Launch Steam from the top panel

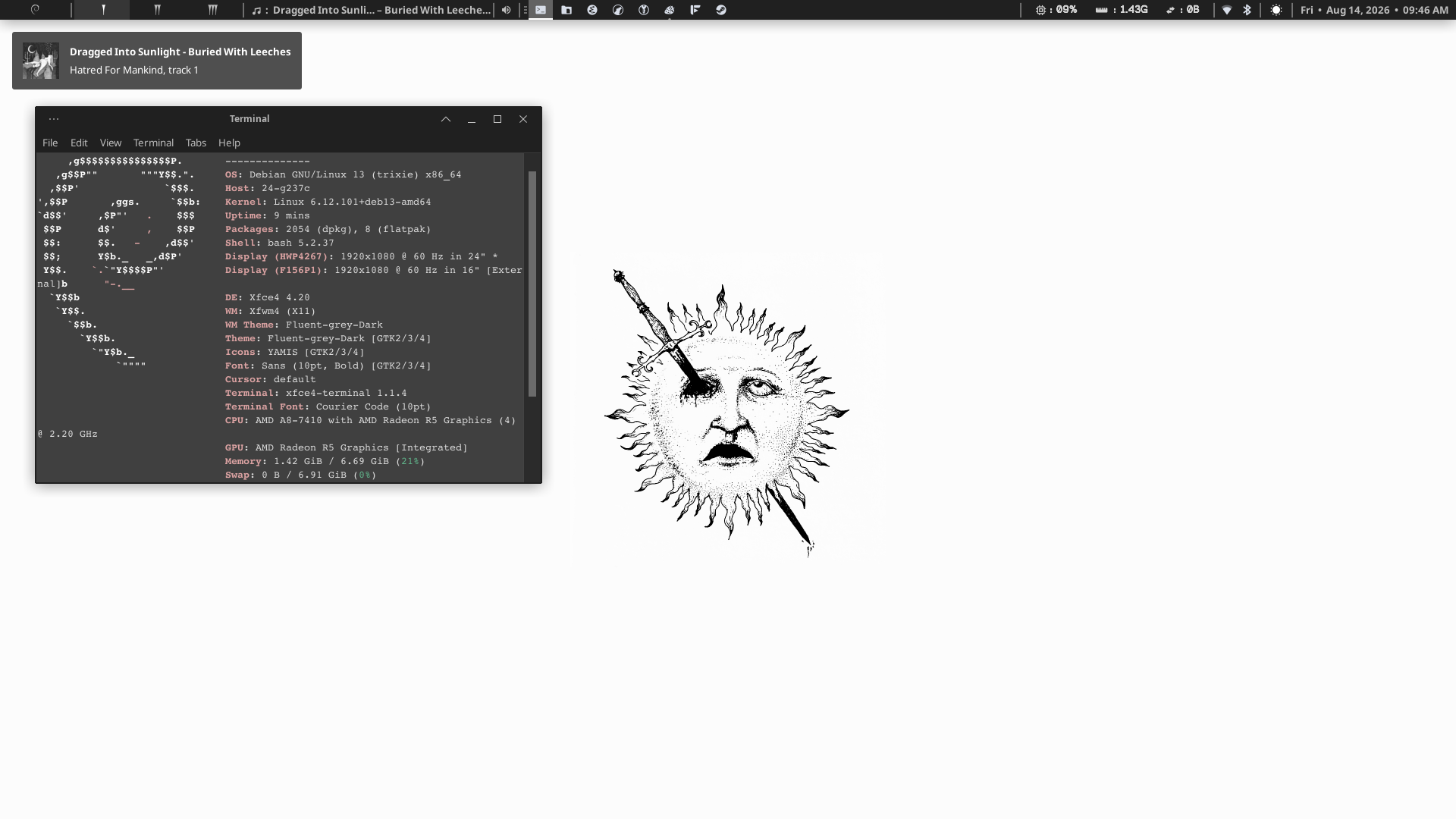coord(721,10)
